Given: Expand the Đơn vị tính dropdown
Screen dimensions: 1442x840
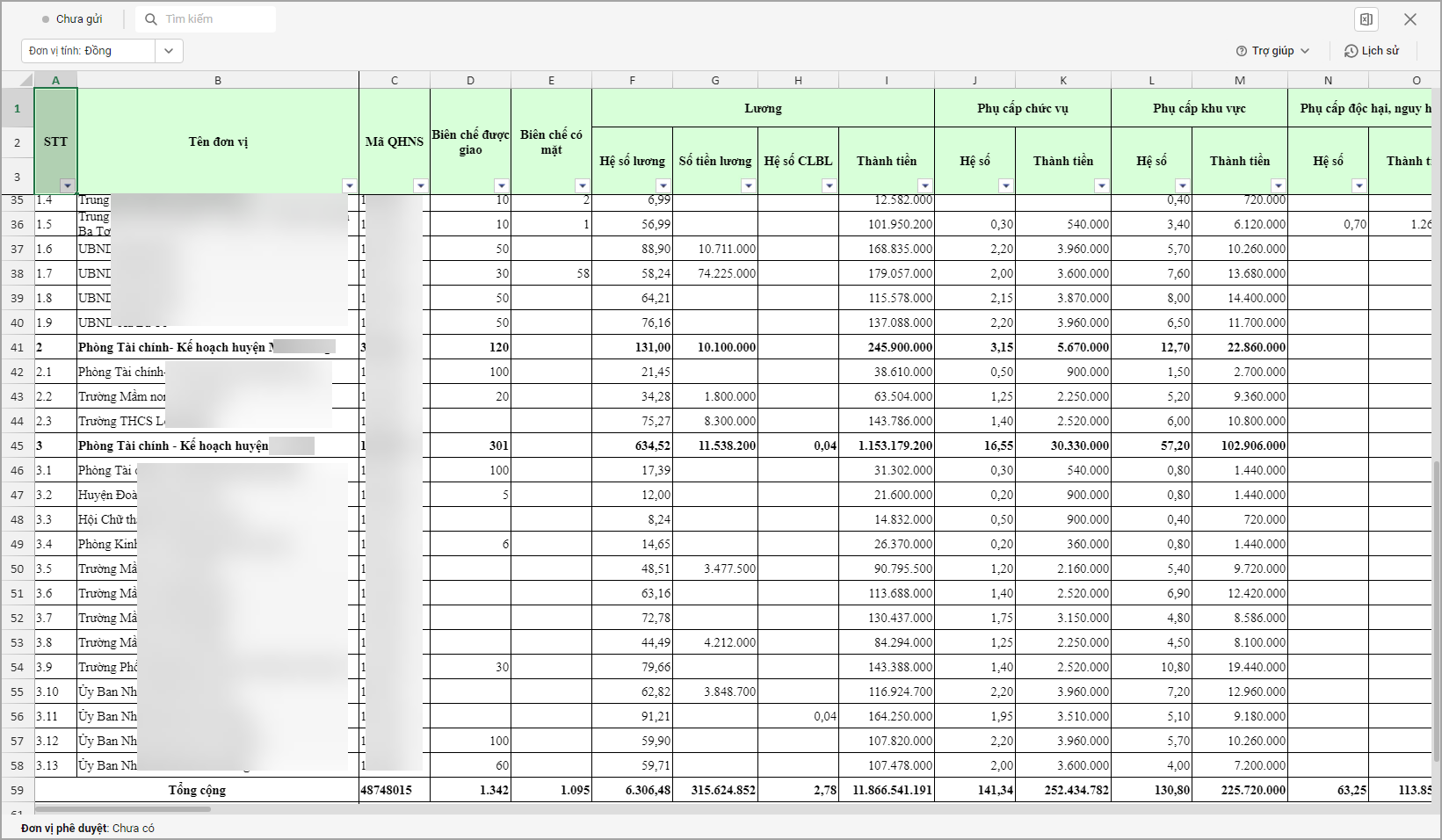Looking at the screenshot, I should click(169, 51).
